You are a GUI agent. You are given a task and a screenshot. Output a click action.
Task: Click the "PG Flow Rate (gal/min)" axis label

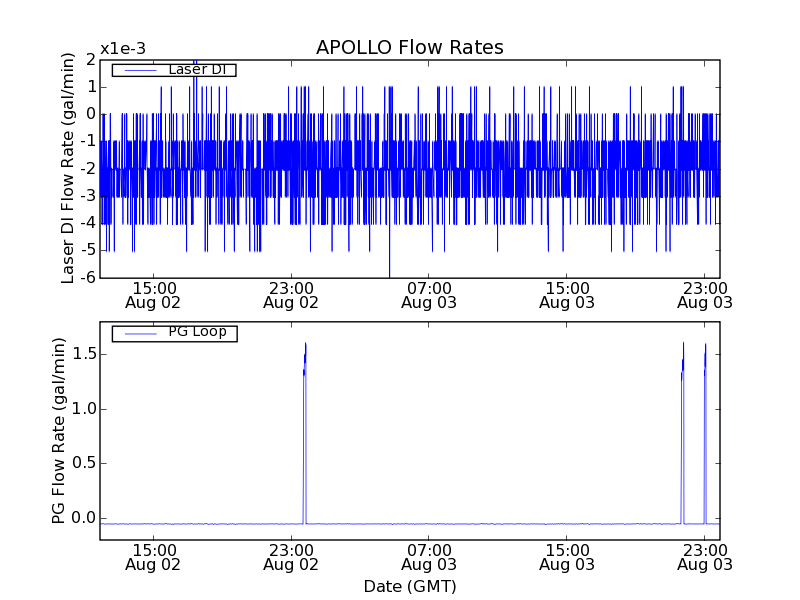click(x=58, y=431)
